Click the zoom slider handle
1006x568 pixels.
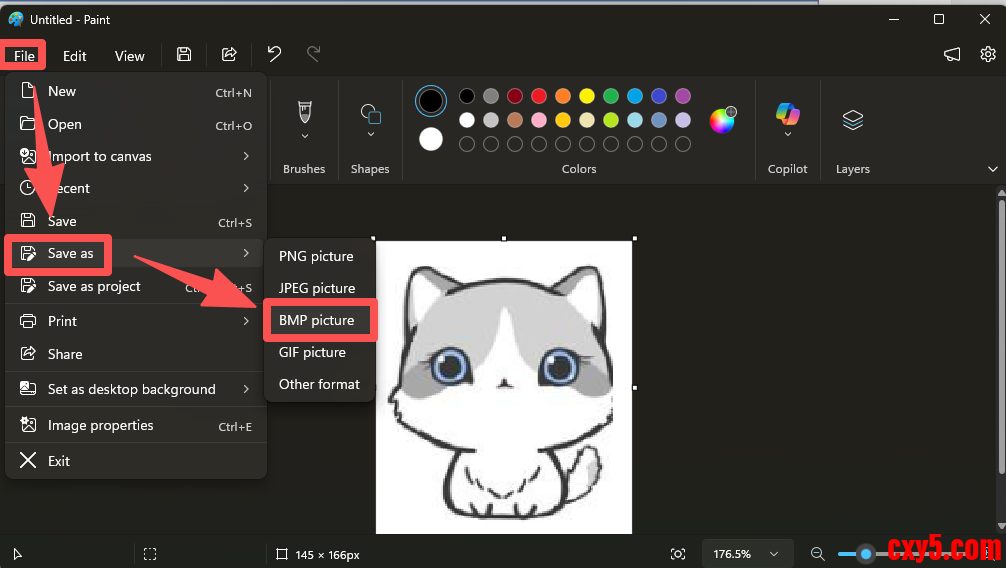coord(865,554)
